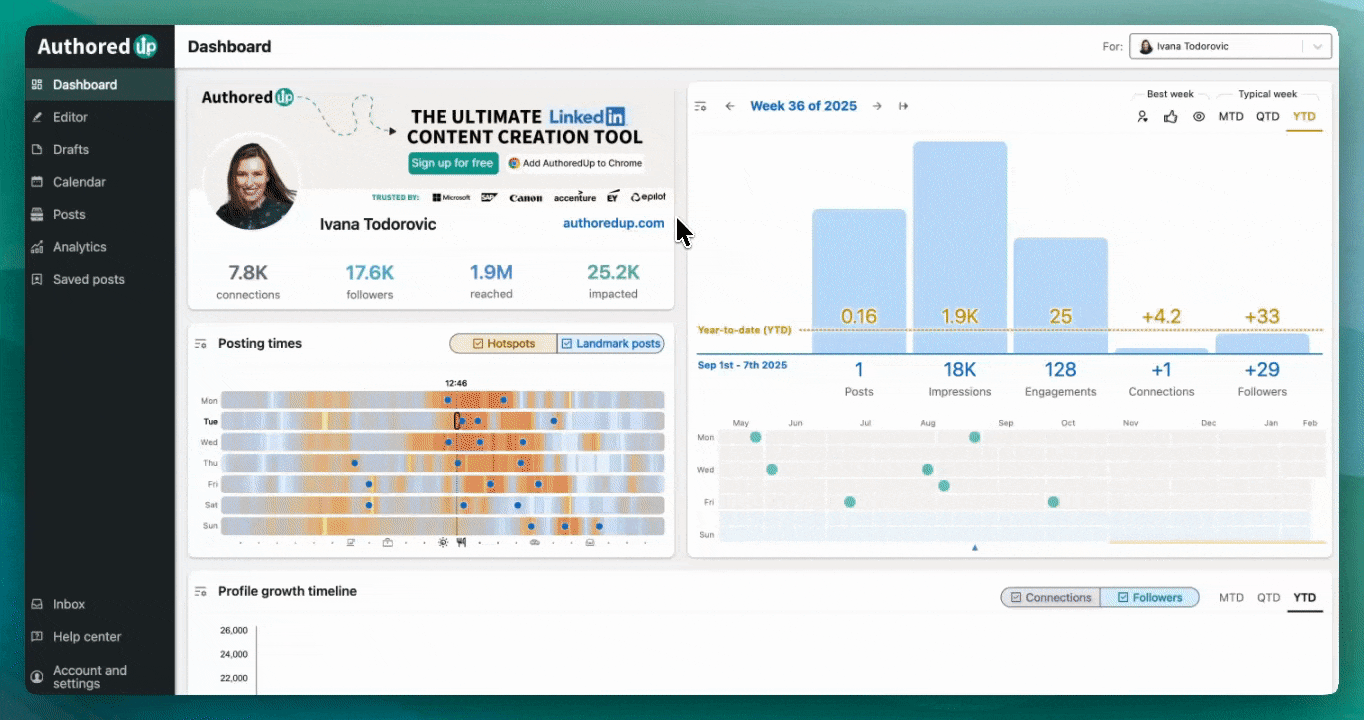Go to the previous week arrow
Image resolution: width=1364 pixels, height=720 pixels.
(730, 106)
